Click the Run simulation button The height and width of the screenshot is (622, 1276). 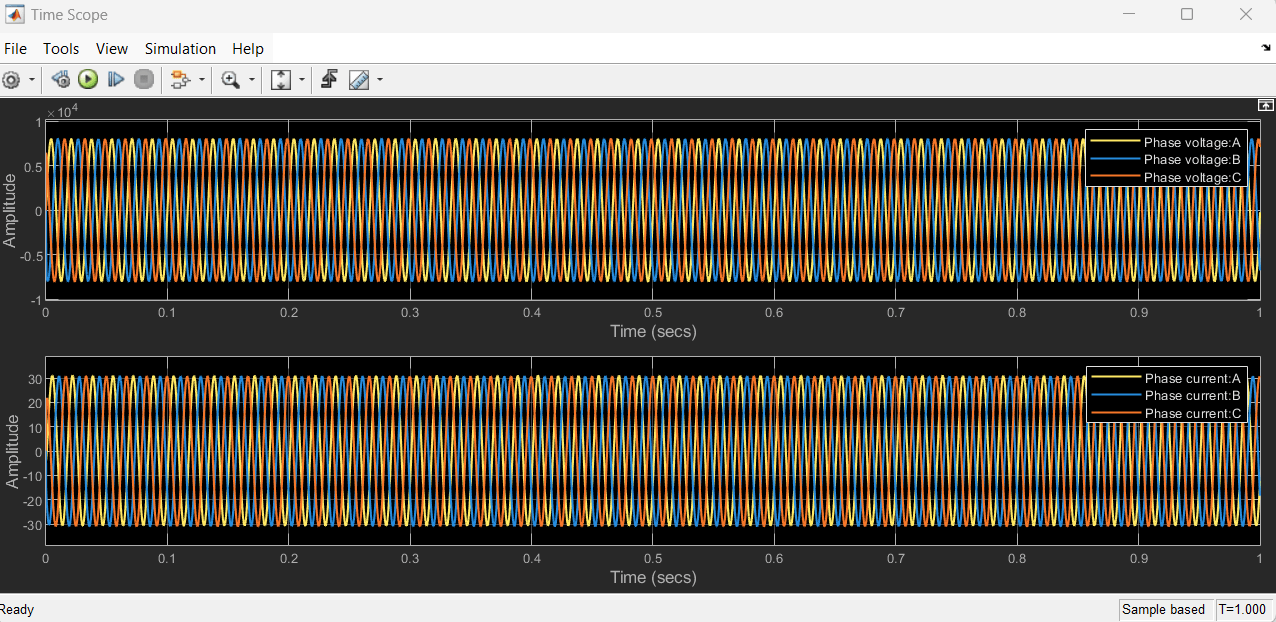tap(88, 79)
